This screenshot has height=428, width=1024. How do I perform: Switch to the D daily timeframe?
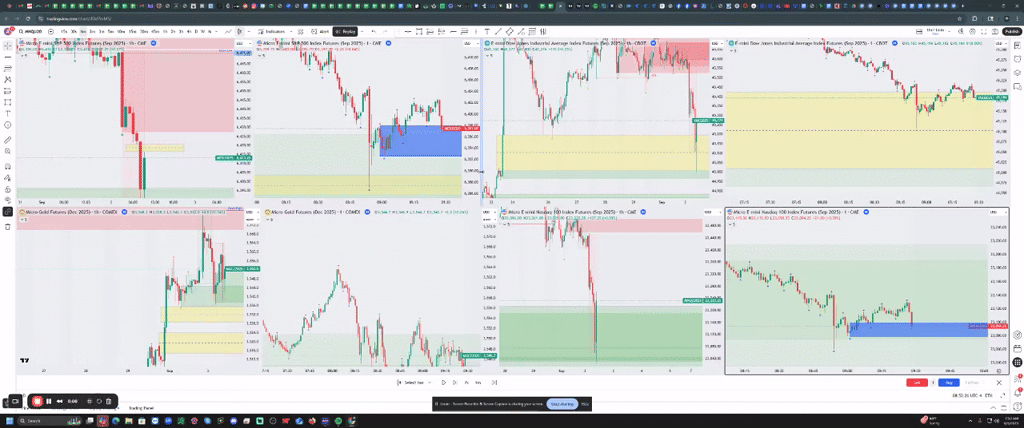pos(197,31)
